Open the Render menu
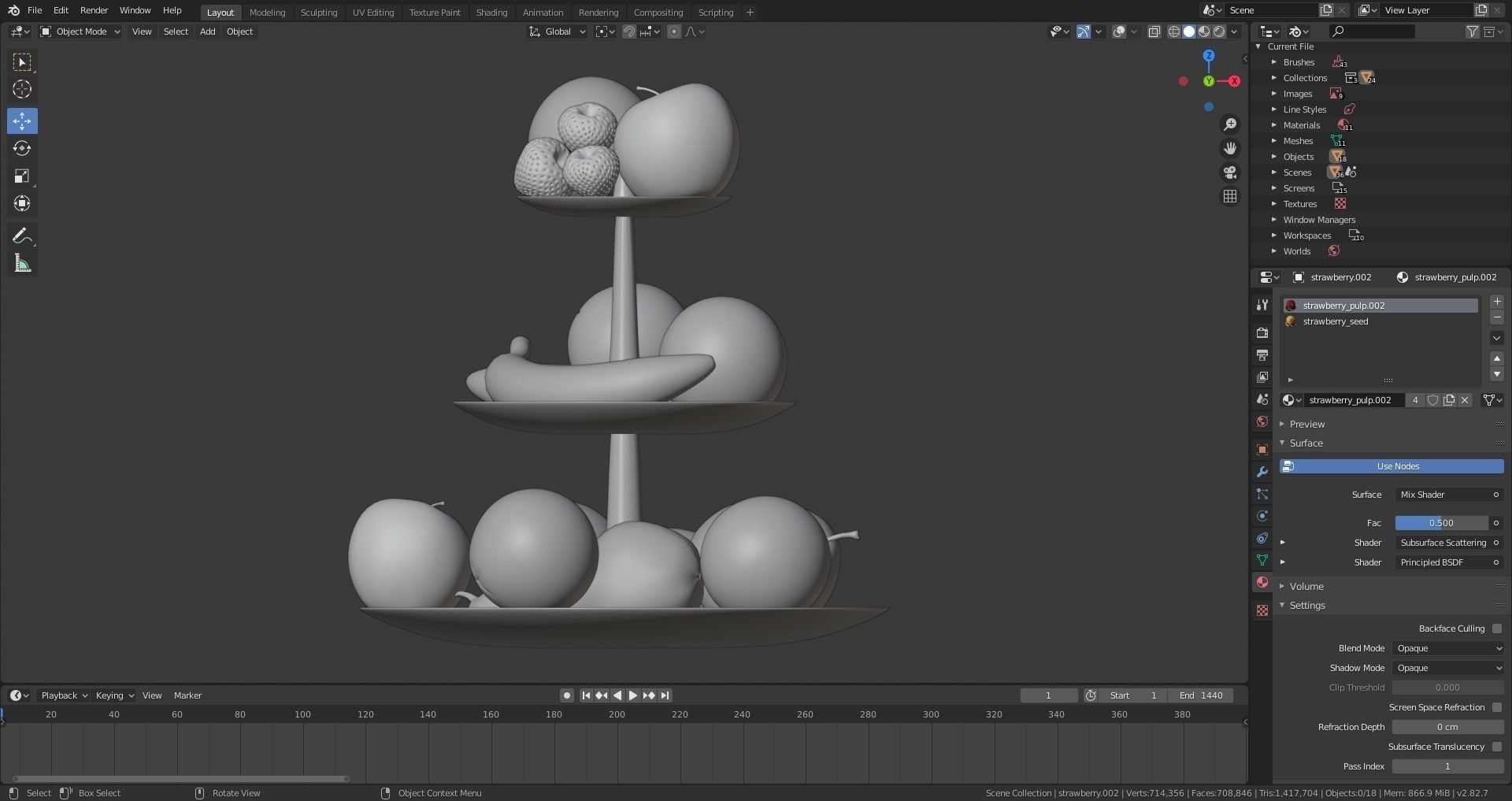The image size is (1512, 801). point(94,10)
